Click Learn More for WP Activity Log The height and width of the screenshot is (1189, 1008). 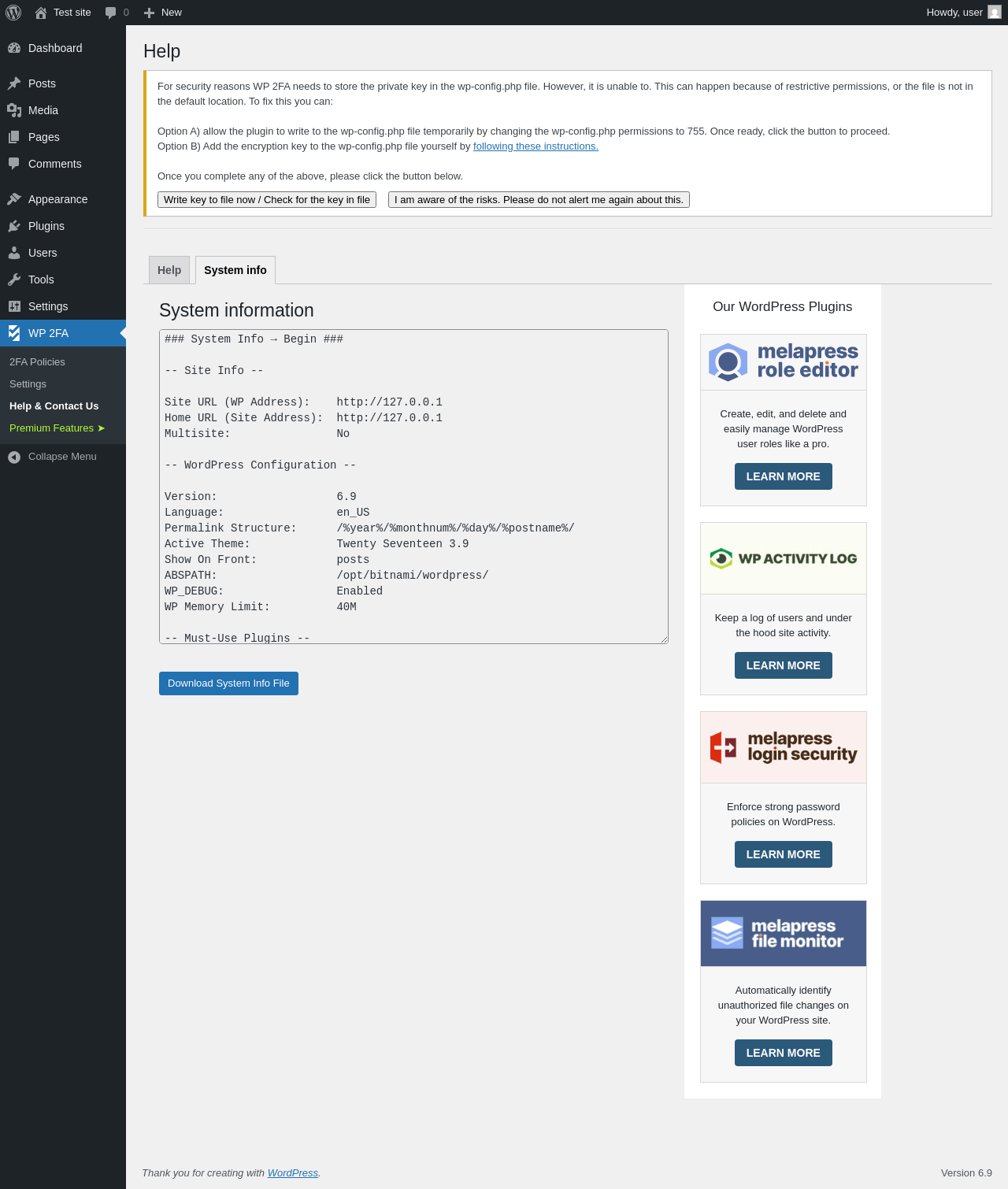click(x=784, y=665)
